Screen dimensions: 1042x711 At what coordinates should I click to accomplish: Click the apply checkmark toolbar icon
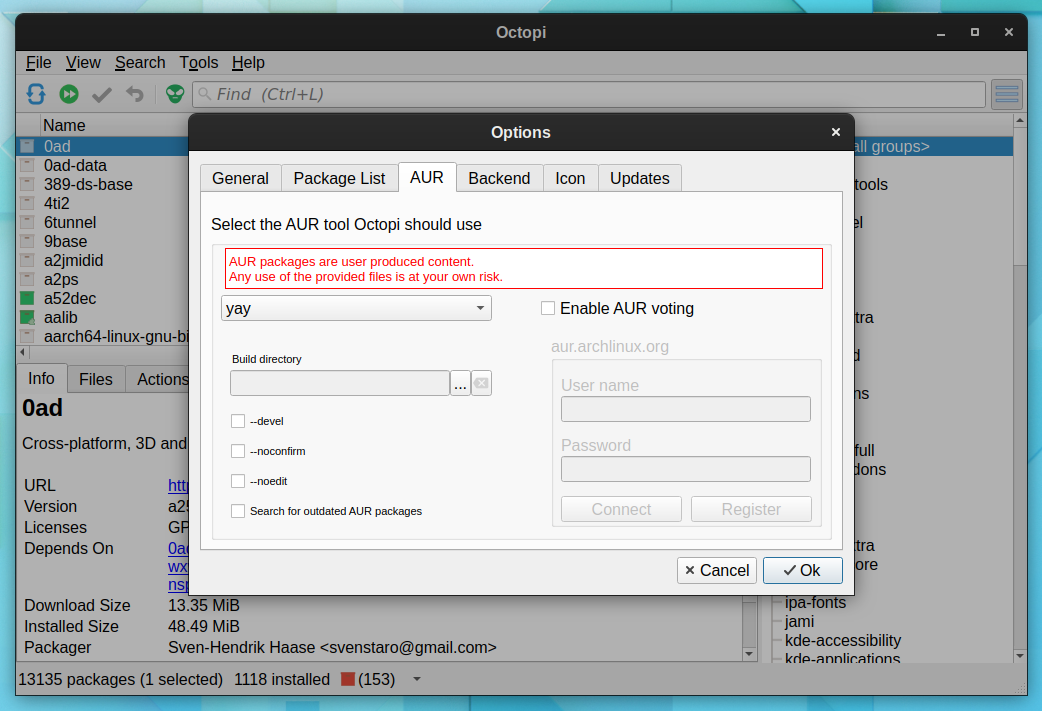point(102,95)
